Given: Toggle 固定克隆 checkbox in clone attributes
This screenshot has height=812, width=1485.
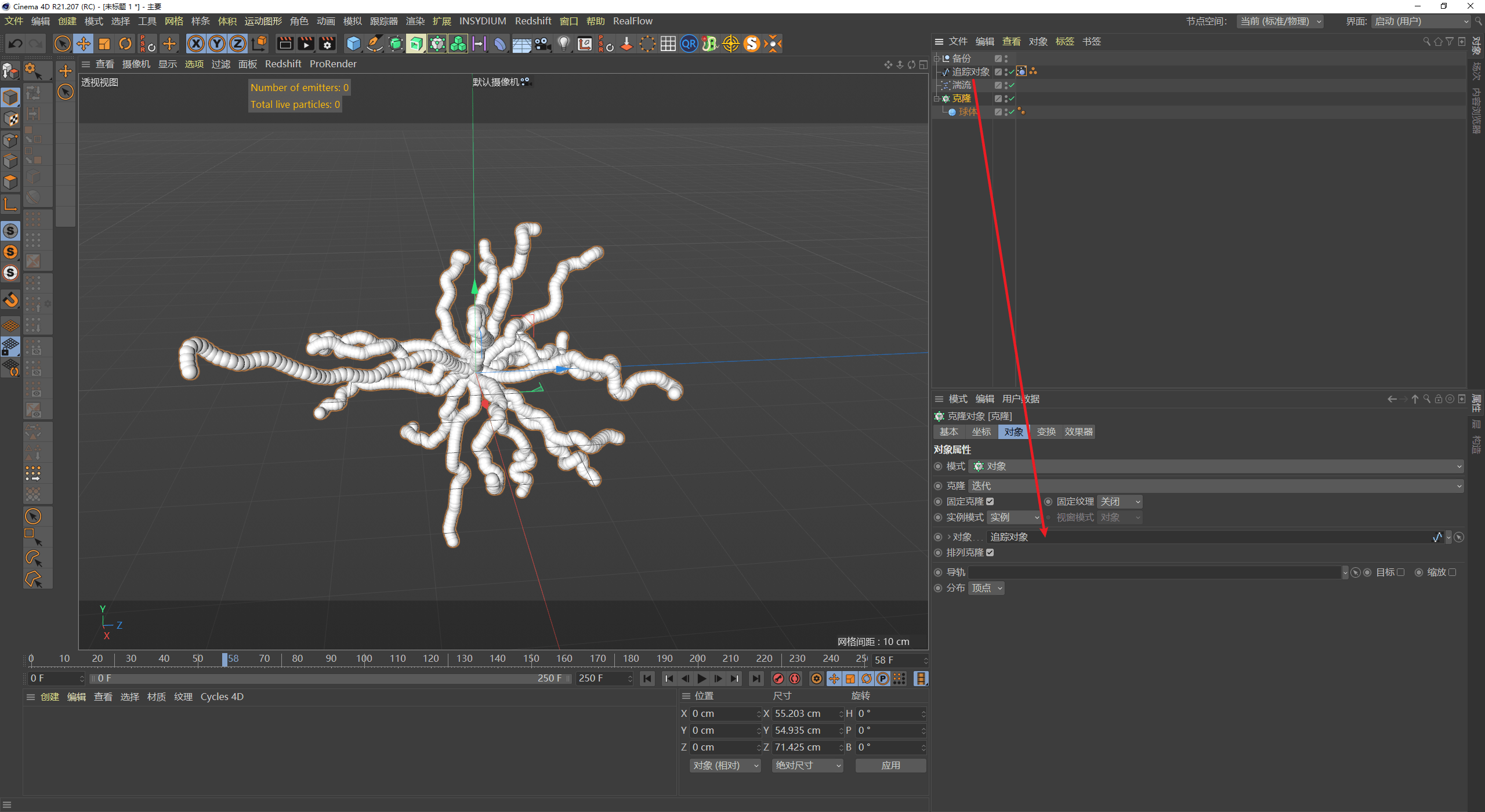Looking at the screenshot, I should pos(991,501).
